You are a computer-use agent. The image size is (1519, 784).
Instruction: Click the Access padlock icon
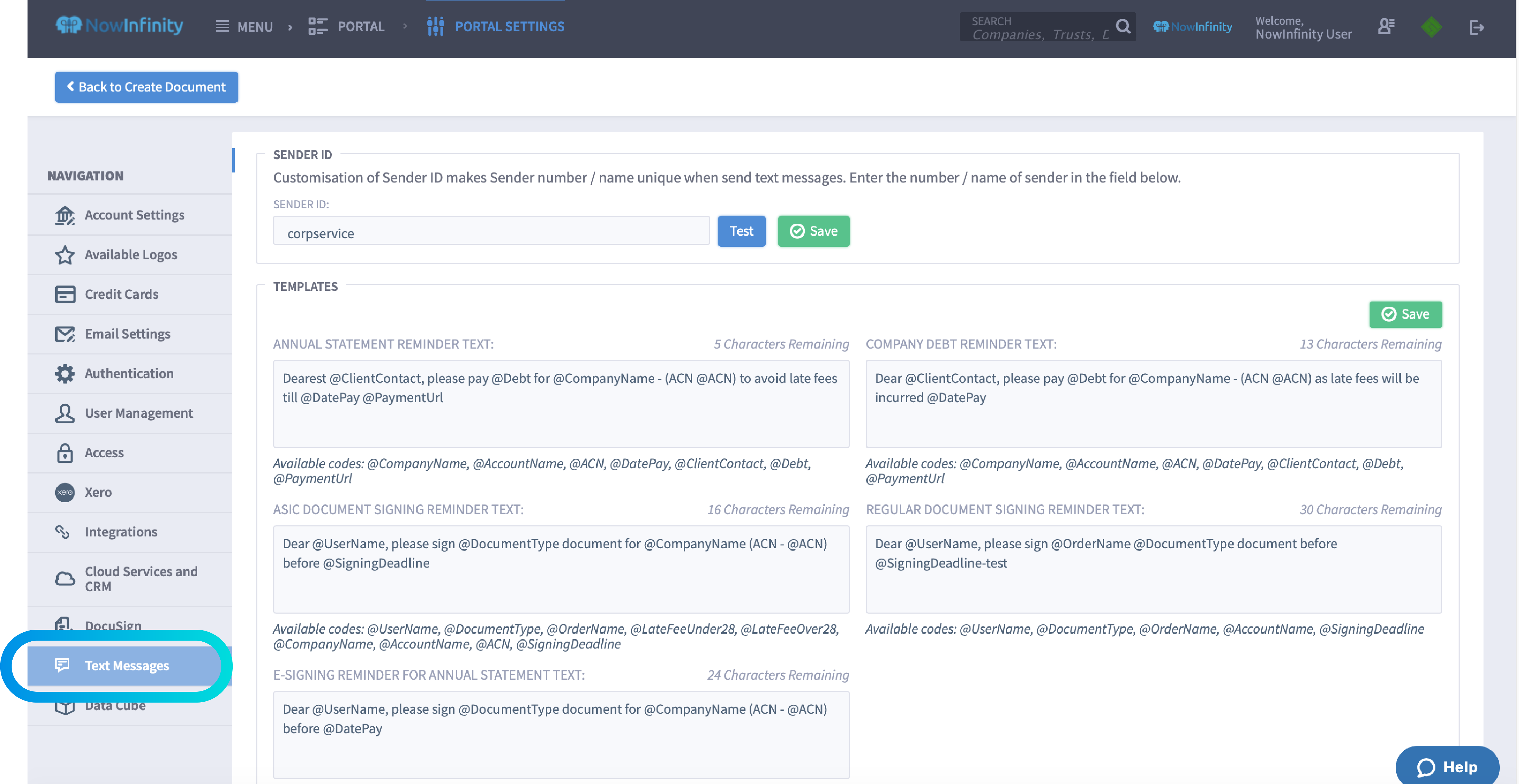[65, 453]
